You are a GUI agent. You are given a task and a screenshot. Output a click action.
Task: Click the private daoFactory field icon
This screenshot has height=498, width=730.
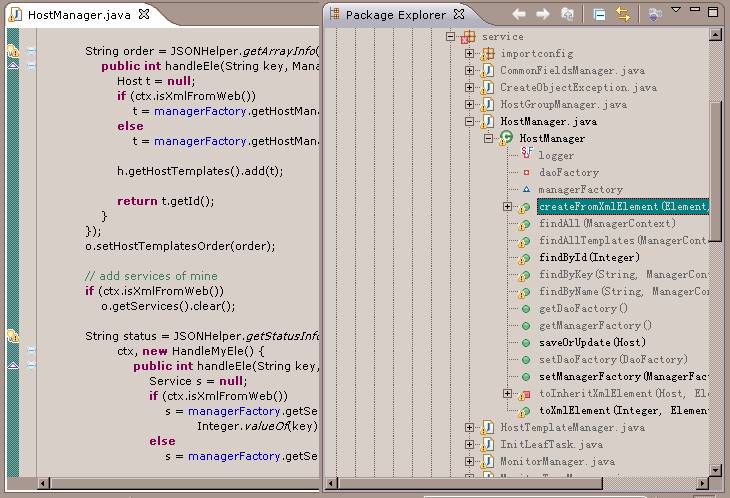tap(526, 173)
